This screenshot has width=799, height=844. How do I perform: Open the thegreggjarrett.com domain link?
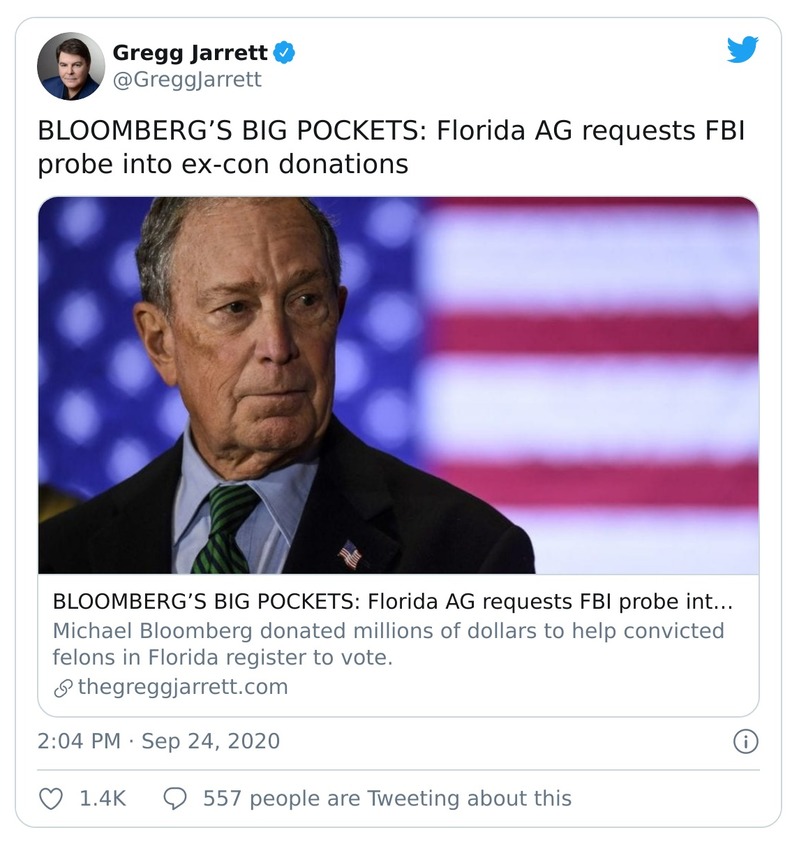182,687
